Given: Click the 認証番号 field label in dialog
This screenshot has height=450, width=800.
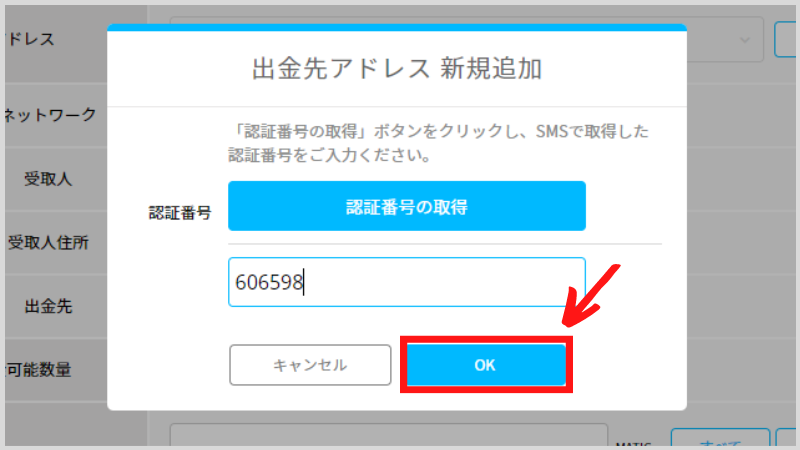Looking at the screenshot, I should tap(180, 212).
